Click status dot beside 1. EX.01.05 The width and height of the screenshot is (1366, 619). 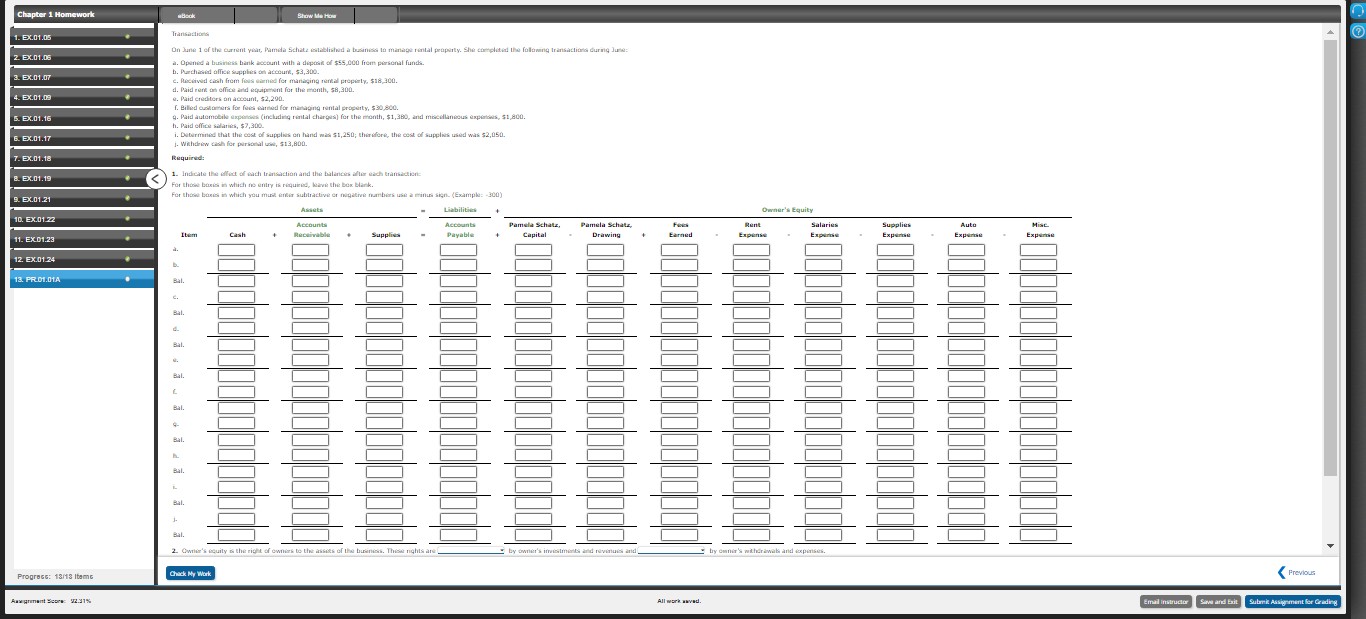click(x=126, y=38)
